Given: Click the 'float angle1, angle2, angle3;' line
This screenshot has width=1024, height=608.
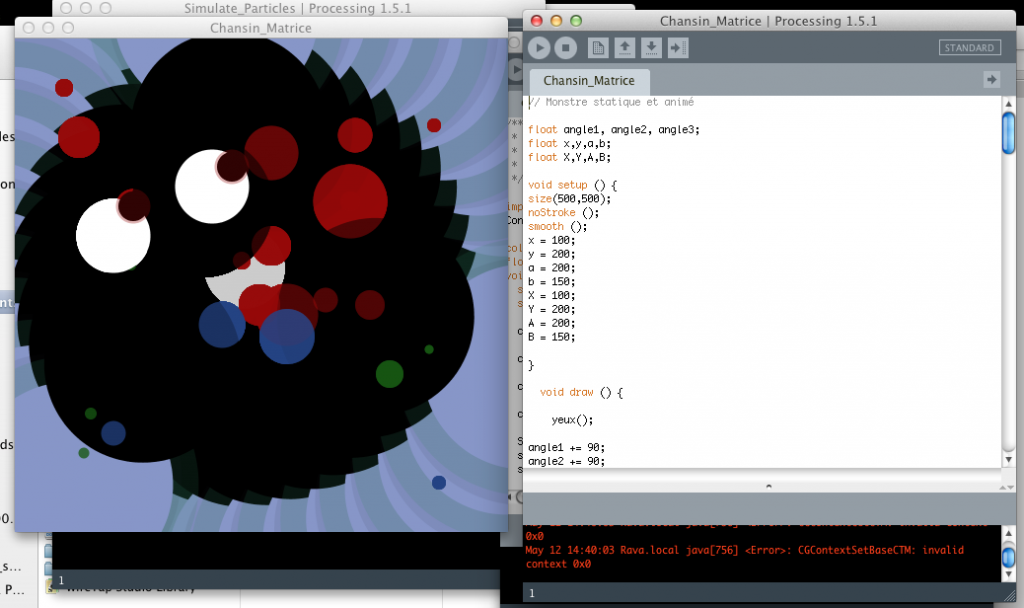Looking at the screenshot, I should click(x=614, y=130).
